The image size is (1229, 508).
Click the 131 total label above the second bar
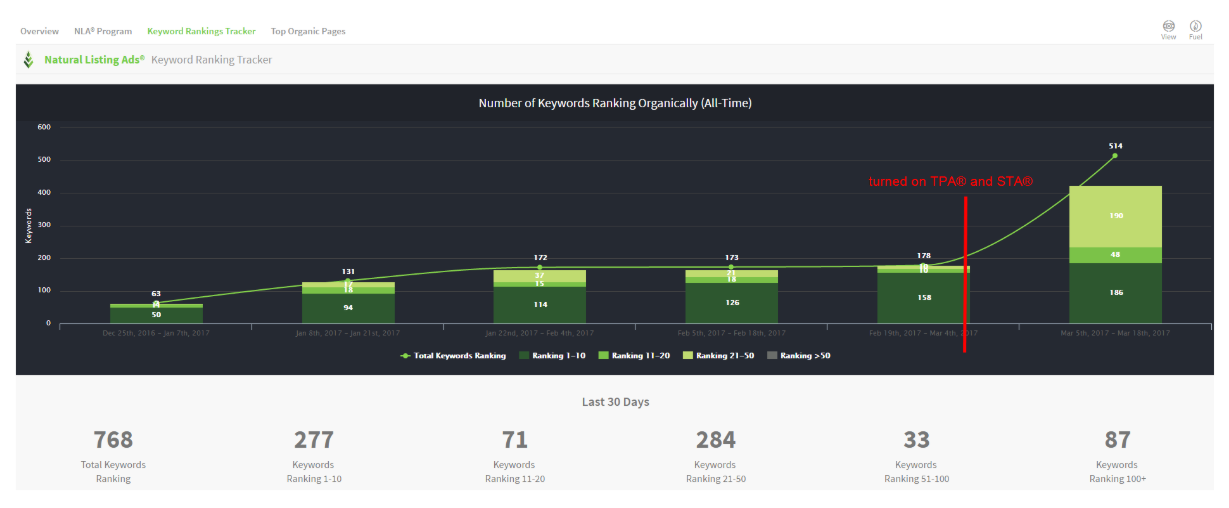tap(348, 271)
